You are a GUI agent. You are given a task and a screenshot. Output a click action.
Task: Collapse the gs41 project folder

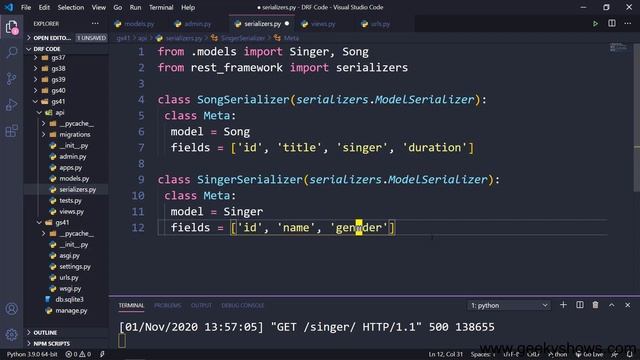(x=58, y=102)
